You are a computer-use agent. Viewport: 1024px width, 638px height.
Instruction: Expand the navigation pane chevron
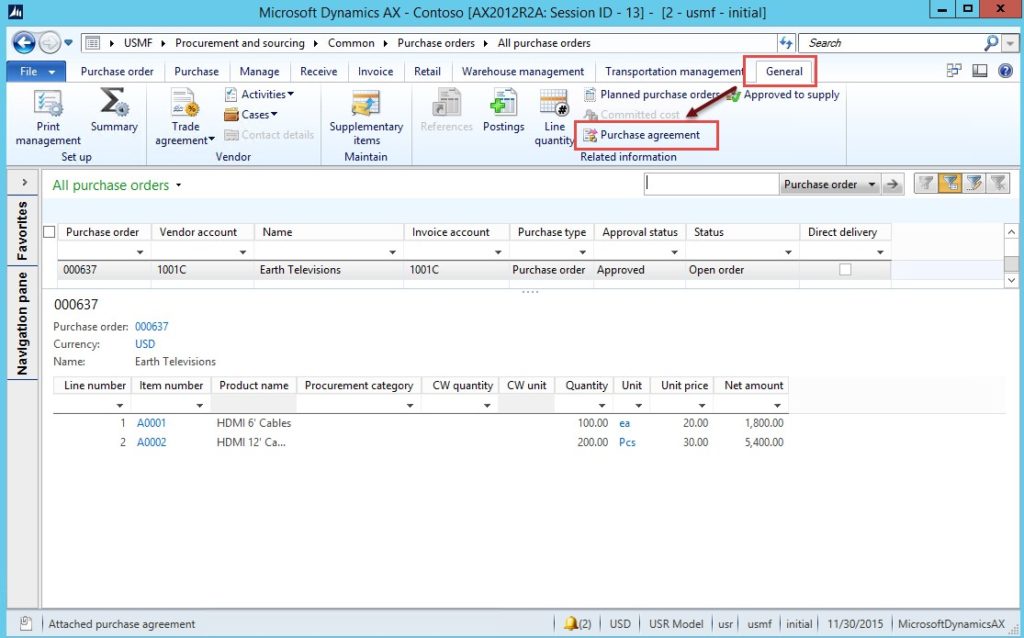[24, 182]
